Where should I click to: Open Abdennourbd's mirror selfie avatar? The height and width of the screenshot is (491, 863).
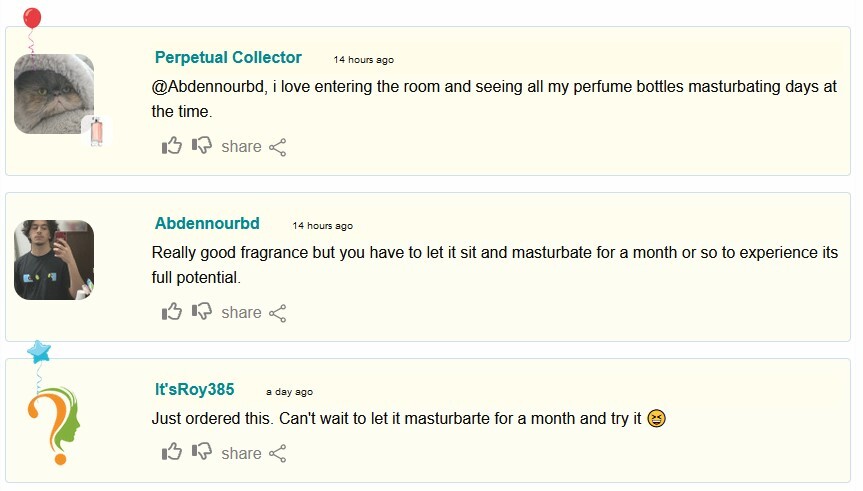coord(54,260)
